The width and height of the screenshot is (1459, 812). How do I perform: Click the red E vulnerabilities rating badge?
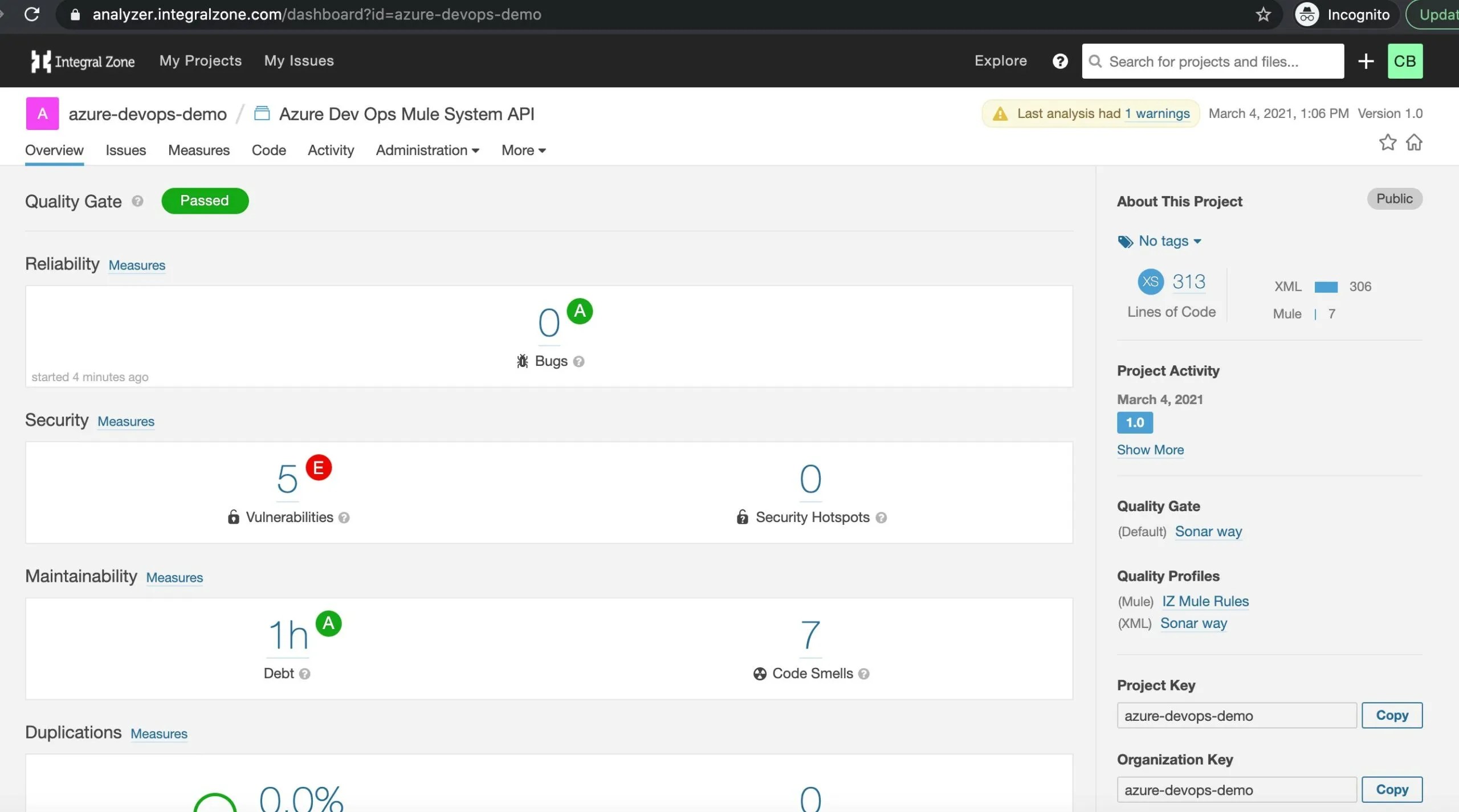coord(319,468)
